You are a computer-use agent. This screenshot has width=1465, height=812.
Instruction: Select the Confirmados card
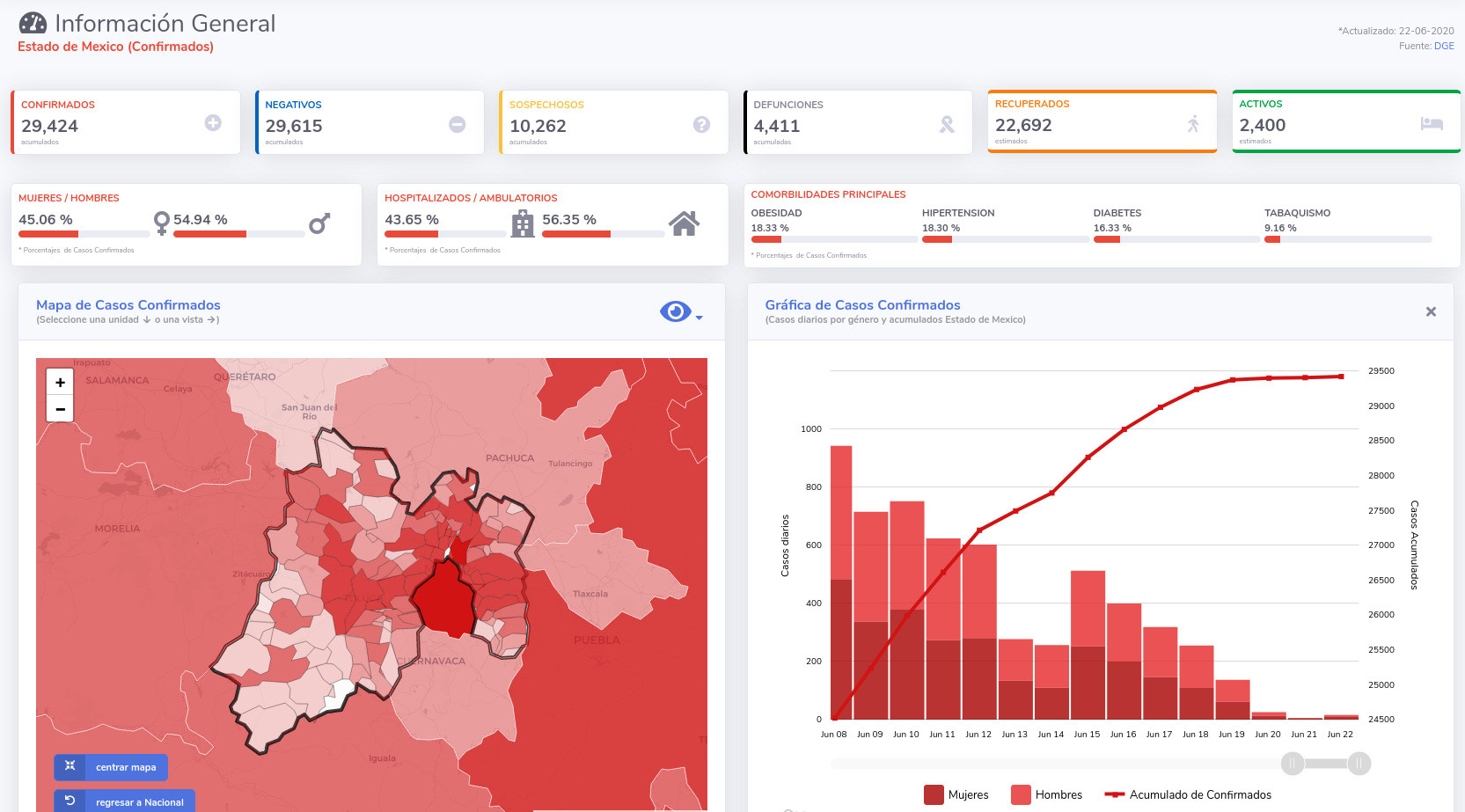pyautogui.click(x=125, y=122)
